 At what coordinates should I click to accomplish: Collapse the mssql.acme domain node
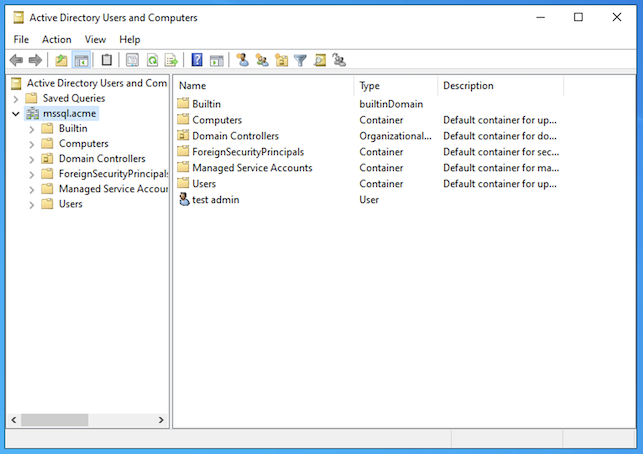16,114
